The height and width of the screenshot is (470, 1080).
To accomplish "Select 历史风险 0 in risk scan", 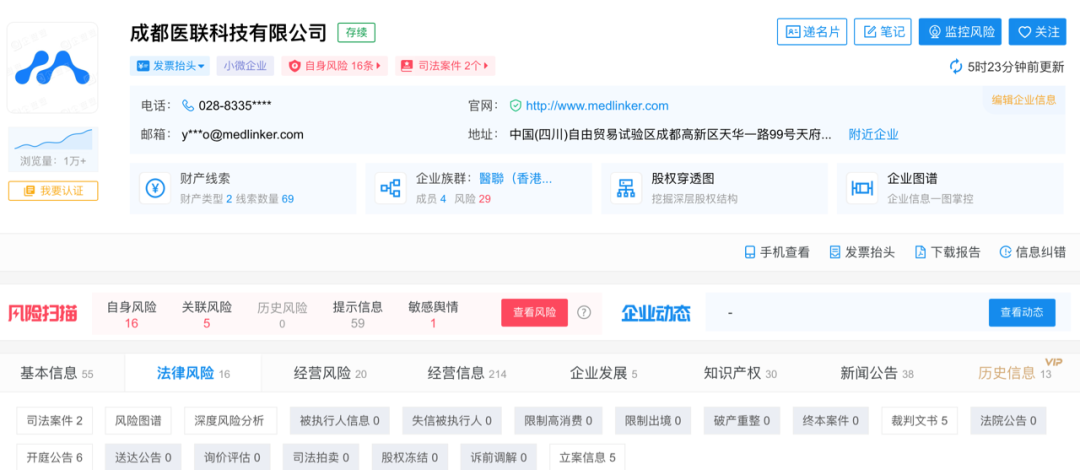I will point(282,314).
